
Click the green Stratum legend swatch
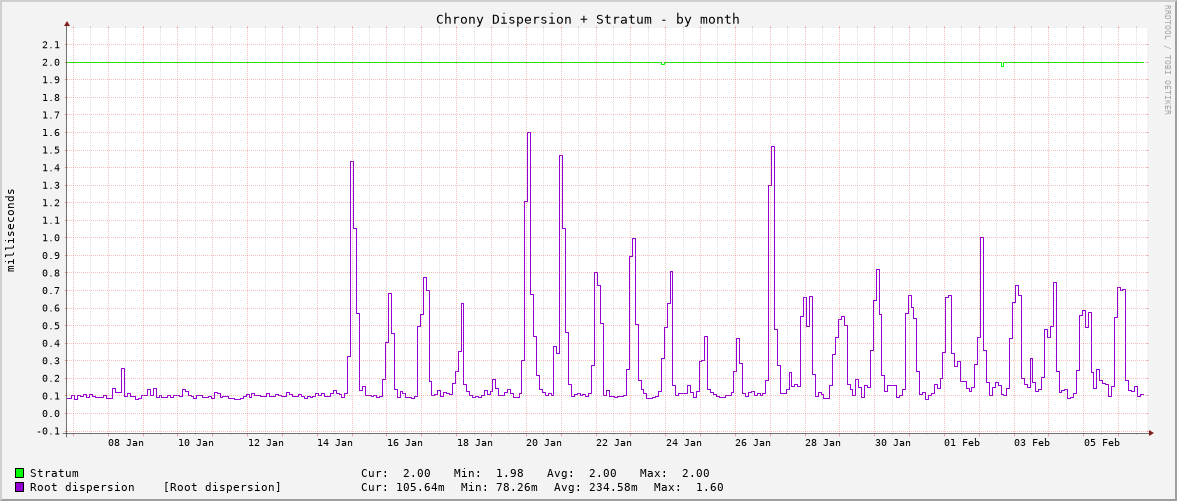click(20, 473)
